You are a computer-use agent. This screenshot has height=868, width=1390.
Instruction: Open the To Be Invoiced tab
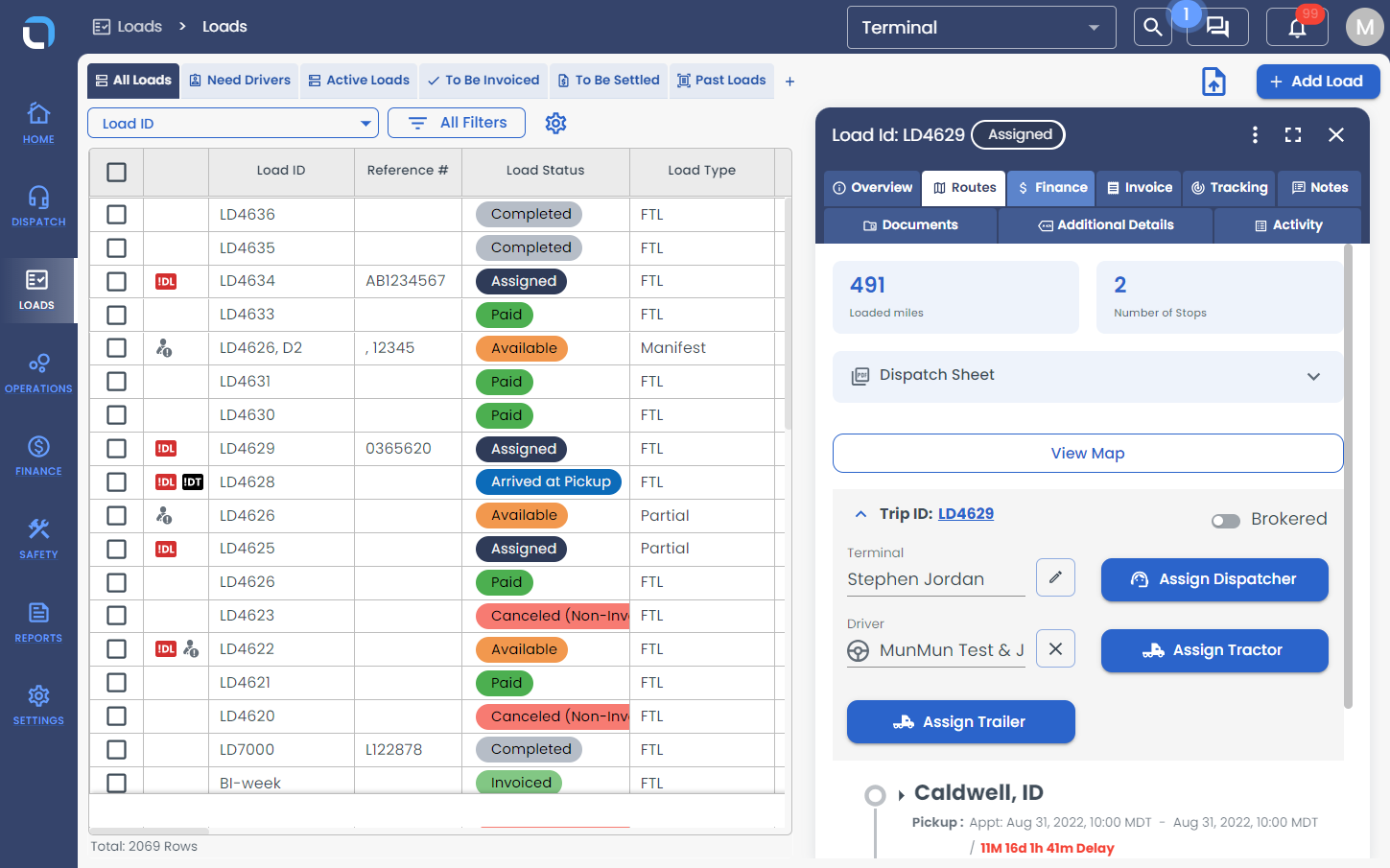(483, 81)
